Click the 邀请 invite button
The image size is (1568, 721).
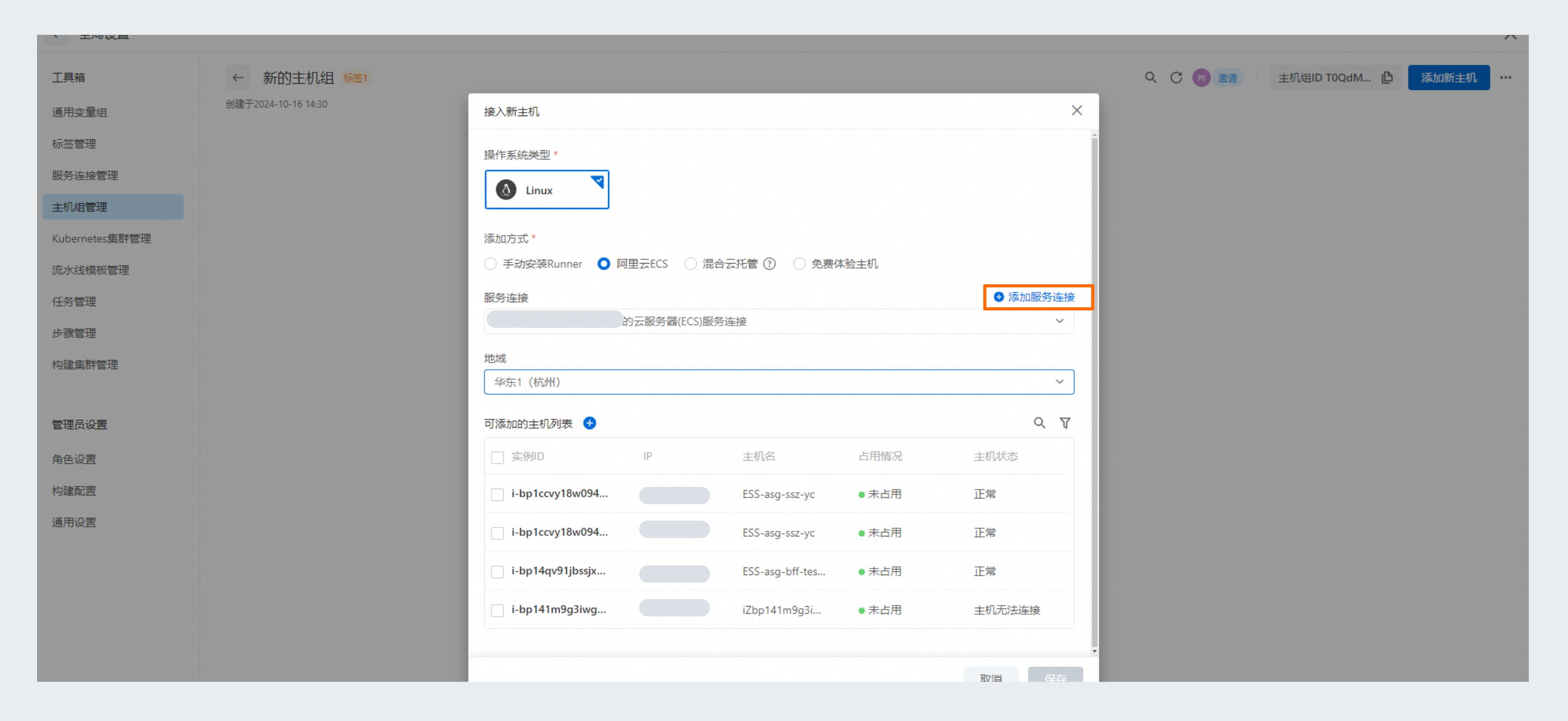(x=1227, y=78)
